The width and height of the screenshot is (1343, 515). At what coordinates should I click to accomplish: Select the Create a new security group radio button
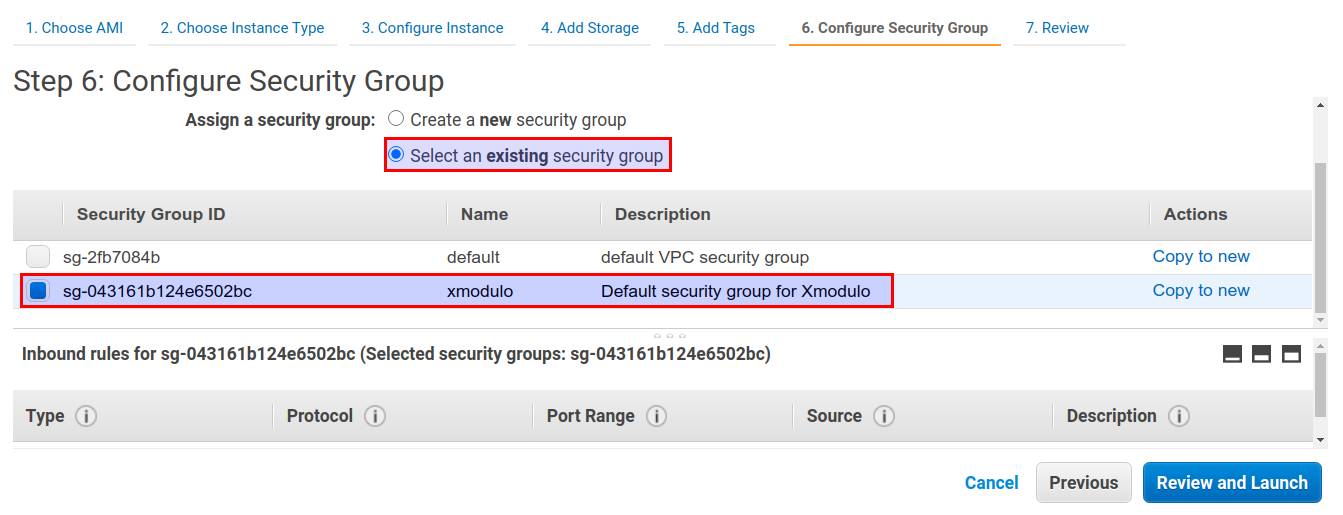coord(396,119)
